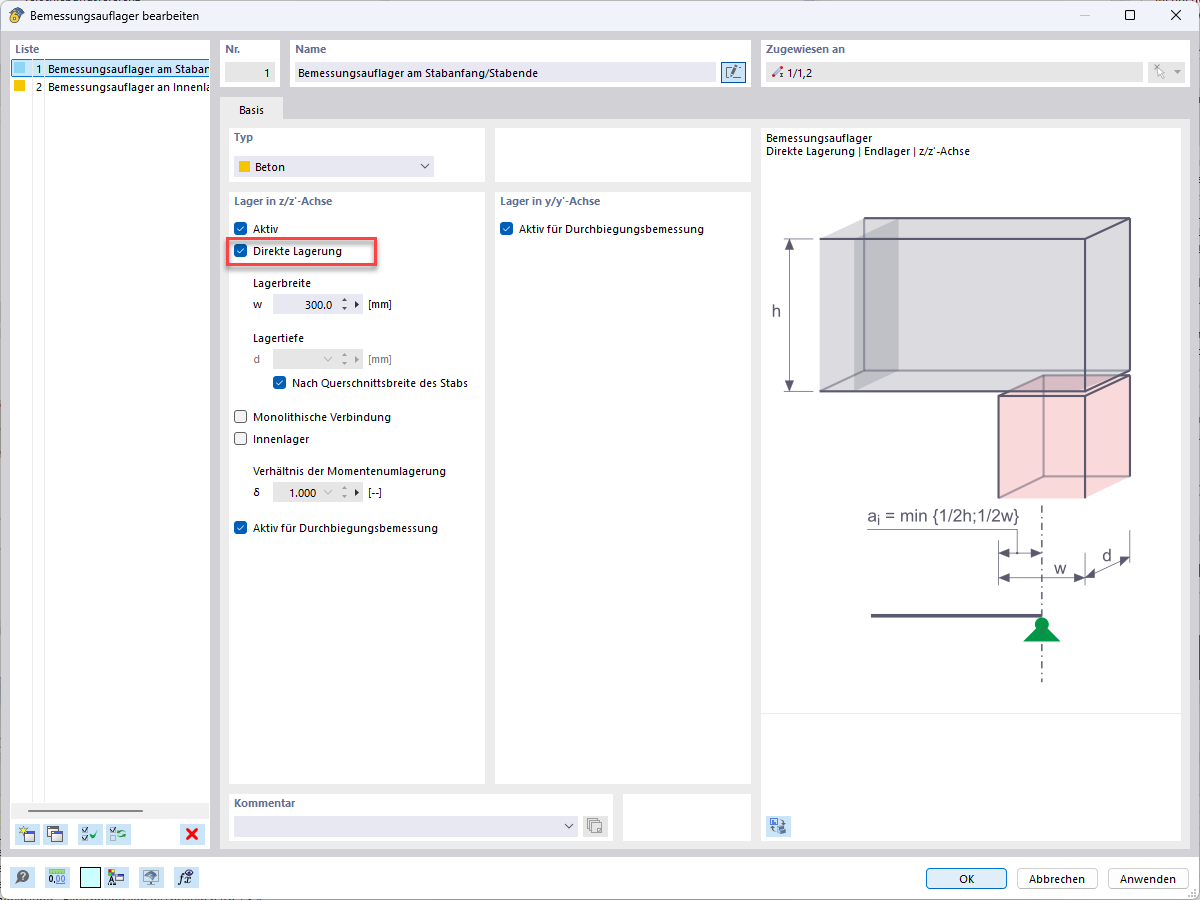Open the fx formula visibility icon
The image size is (1200, 900).
pyautogui.click(x=186, y=877)
